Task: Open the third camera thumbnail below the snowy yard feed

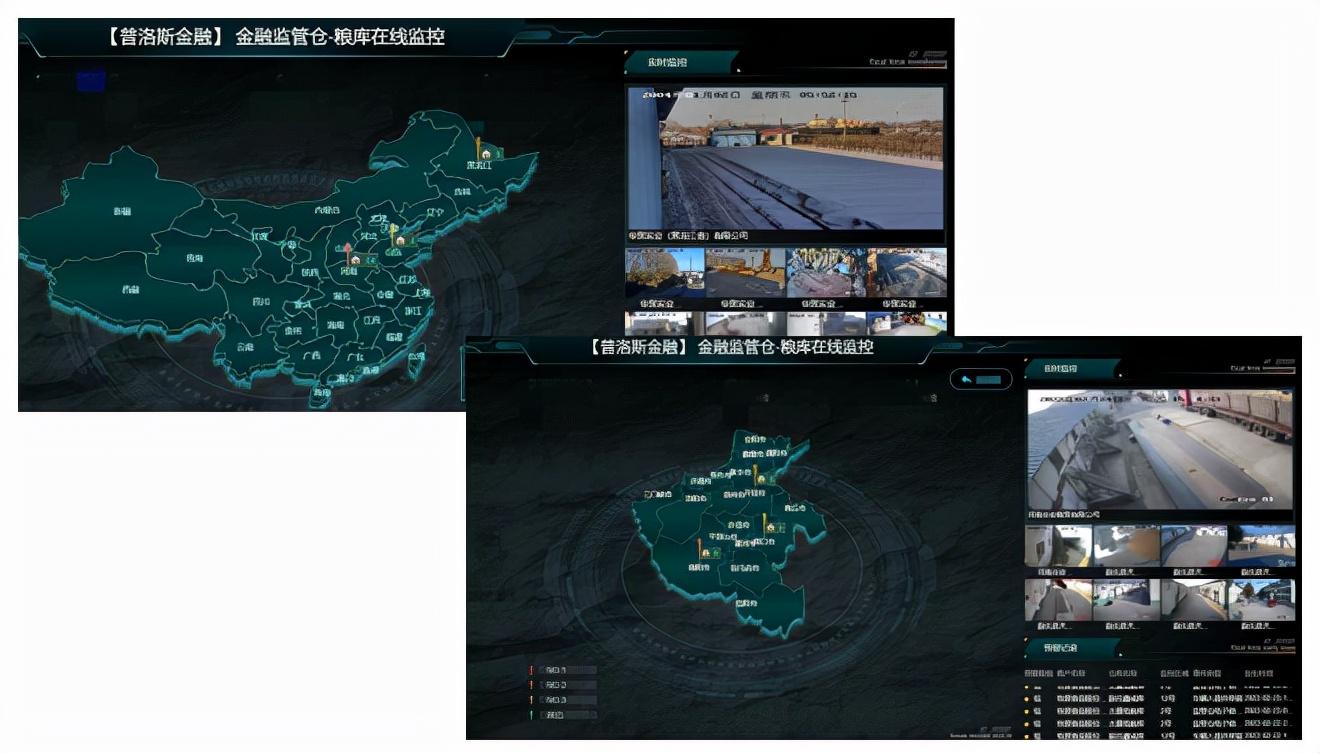Action: tap(825, 272)
